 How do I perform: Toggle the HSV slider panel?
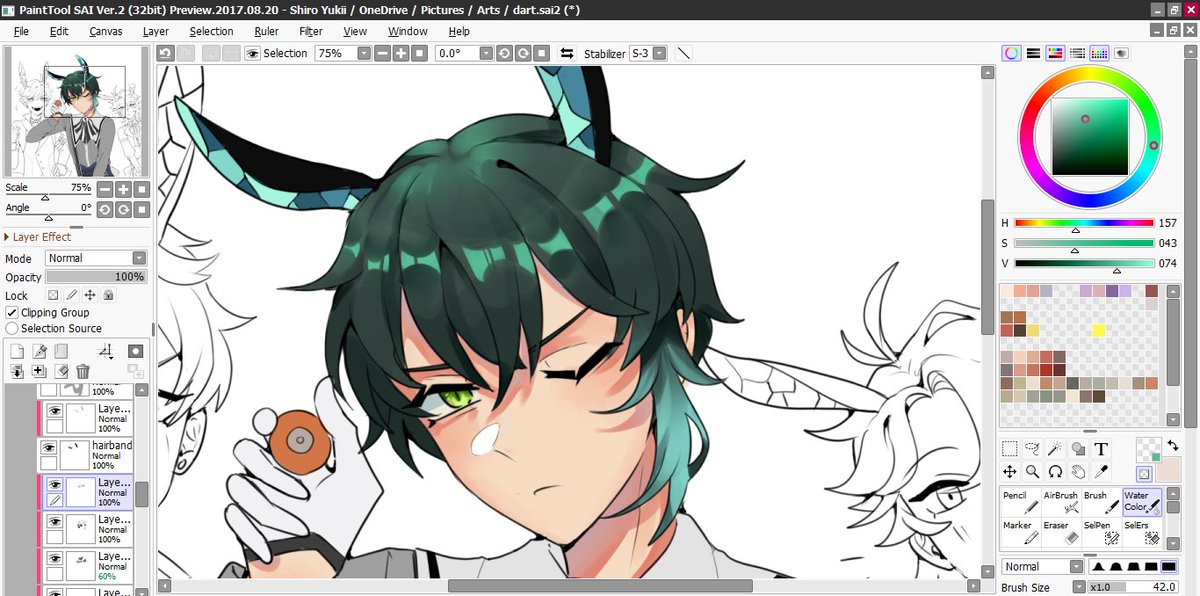1055,53
